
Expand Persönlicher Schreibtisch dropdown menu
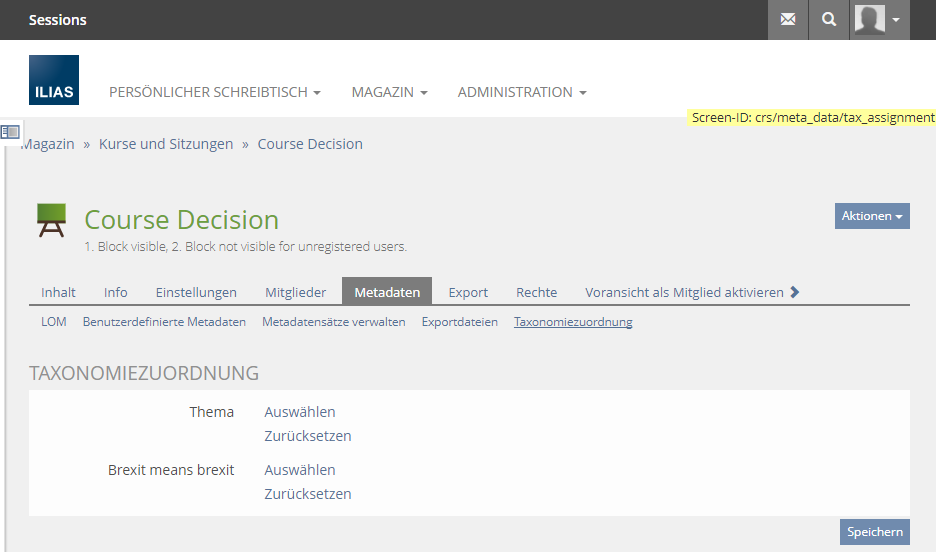point(214,92)
